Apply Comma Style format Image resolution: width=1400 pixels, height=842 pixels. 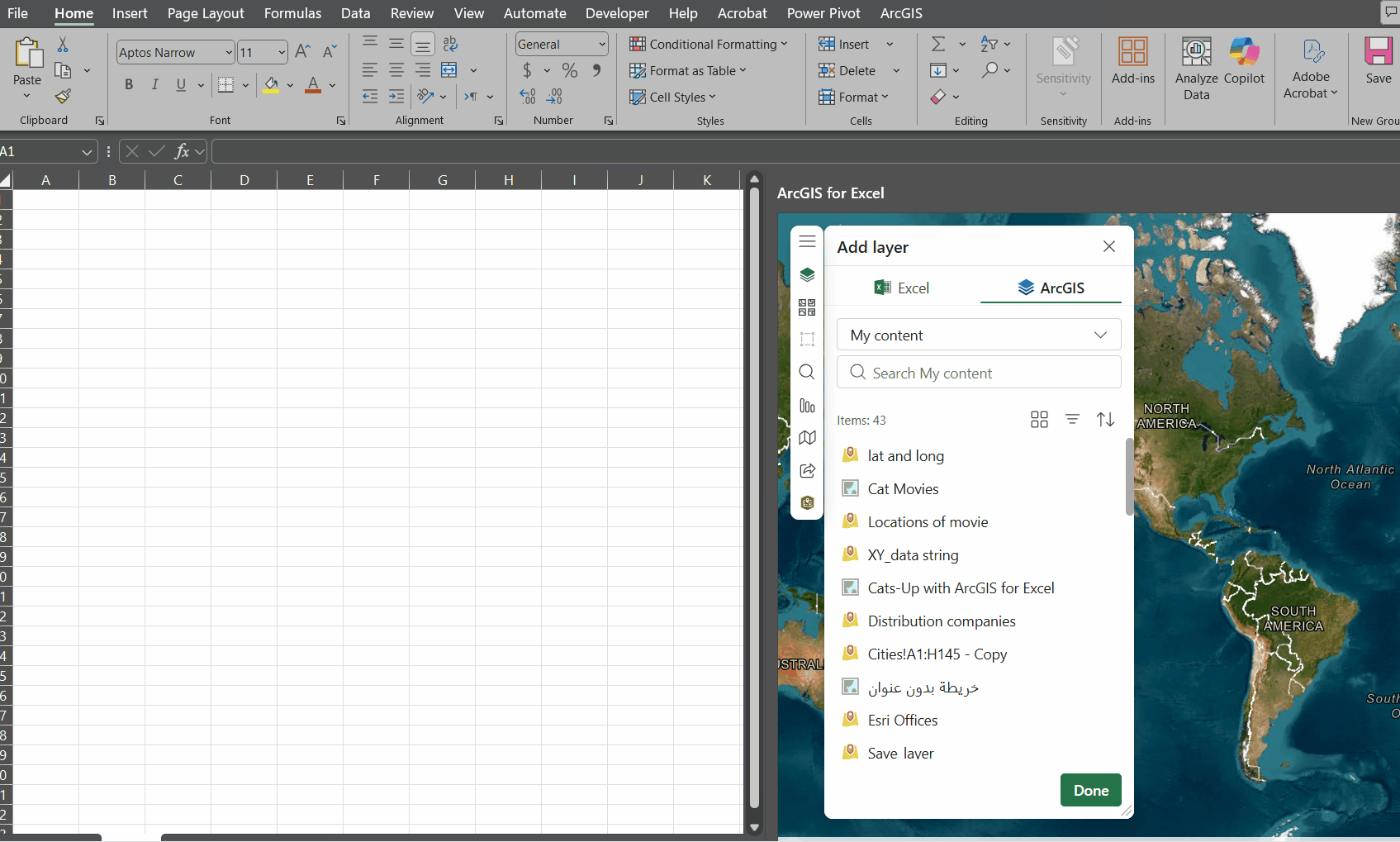tap(596, 71)
